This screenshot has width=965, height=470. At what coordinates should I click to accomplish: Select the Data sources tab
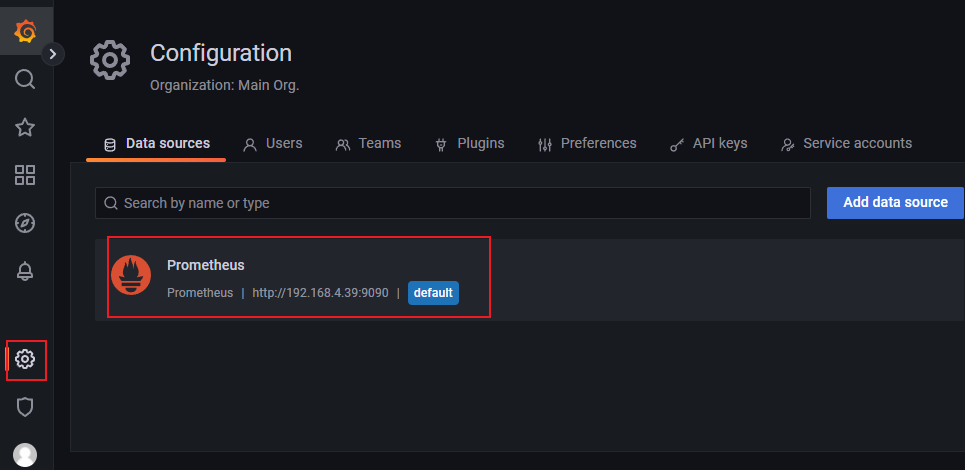click(x=157, y=144)
